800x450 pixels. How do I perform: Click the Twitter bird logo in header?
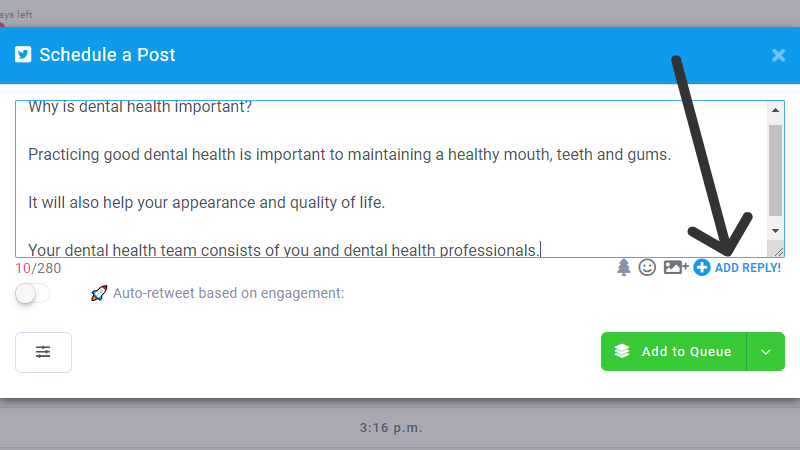coord(23,54)
